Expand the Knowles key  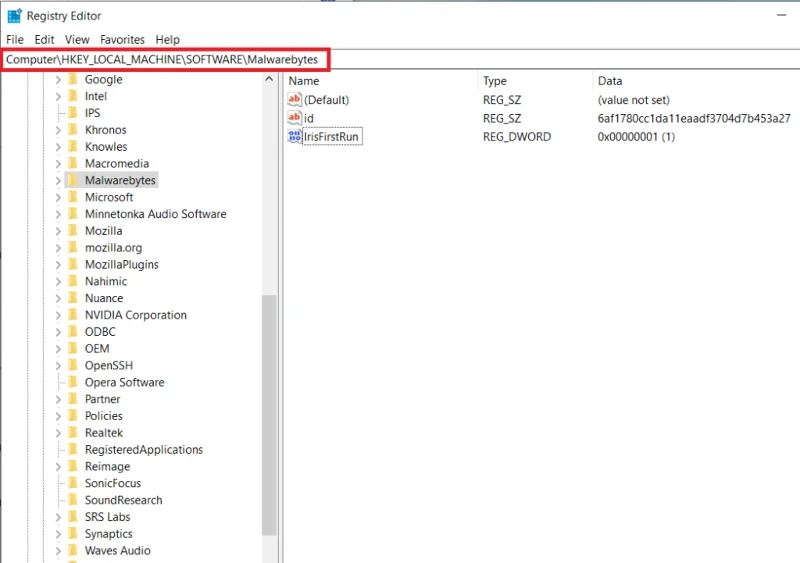pyautogui.click(x=58, y=147)
